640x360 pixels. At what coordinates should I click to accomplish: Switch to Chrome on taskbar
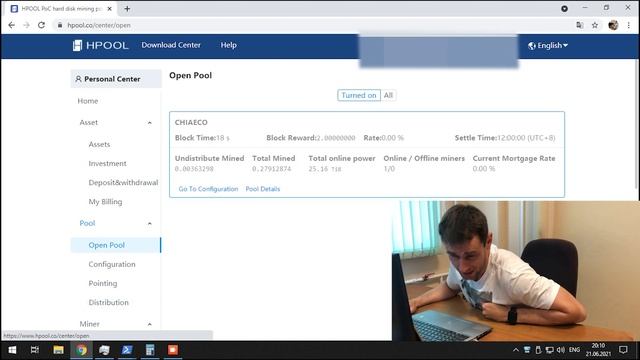(x=81, y=350)
